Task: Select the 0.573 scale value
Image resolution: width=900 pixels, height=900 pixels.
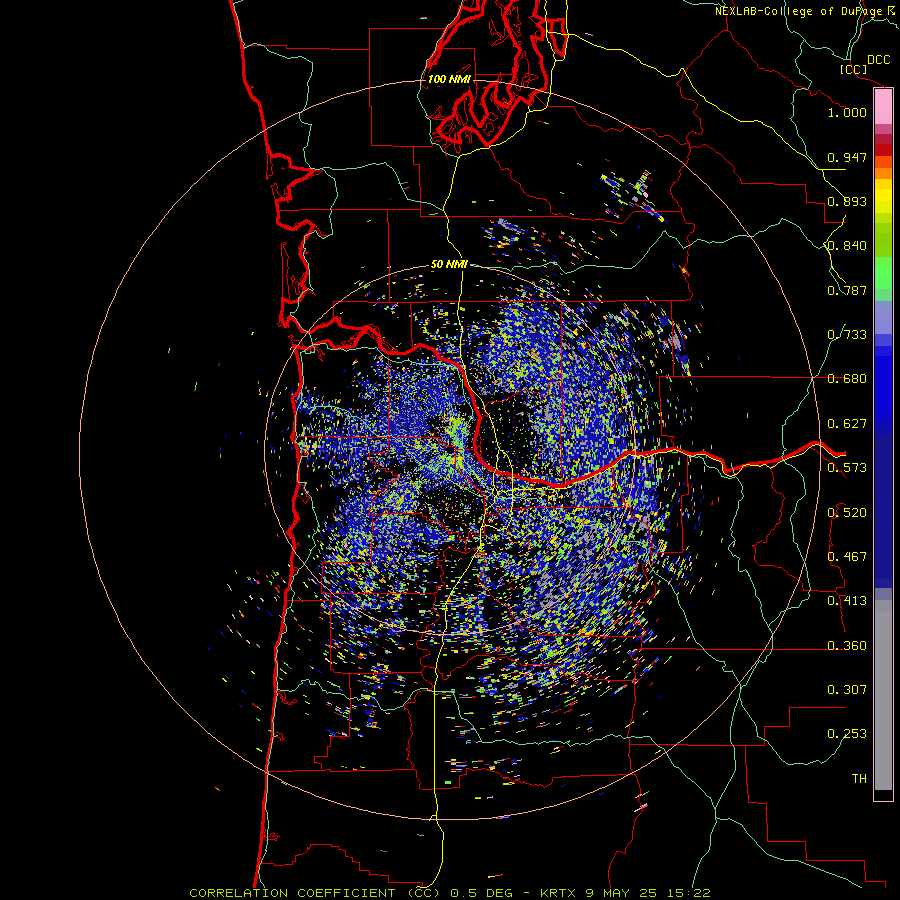Action: coord(847,468)
